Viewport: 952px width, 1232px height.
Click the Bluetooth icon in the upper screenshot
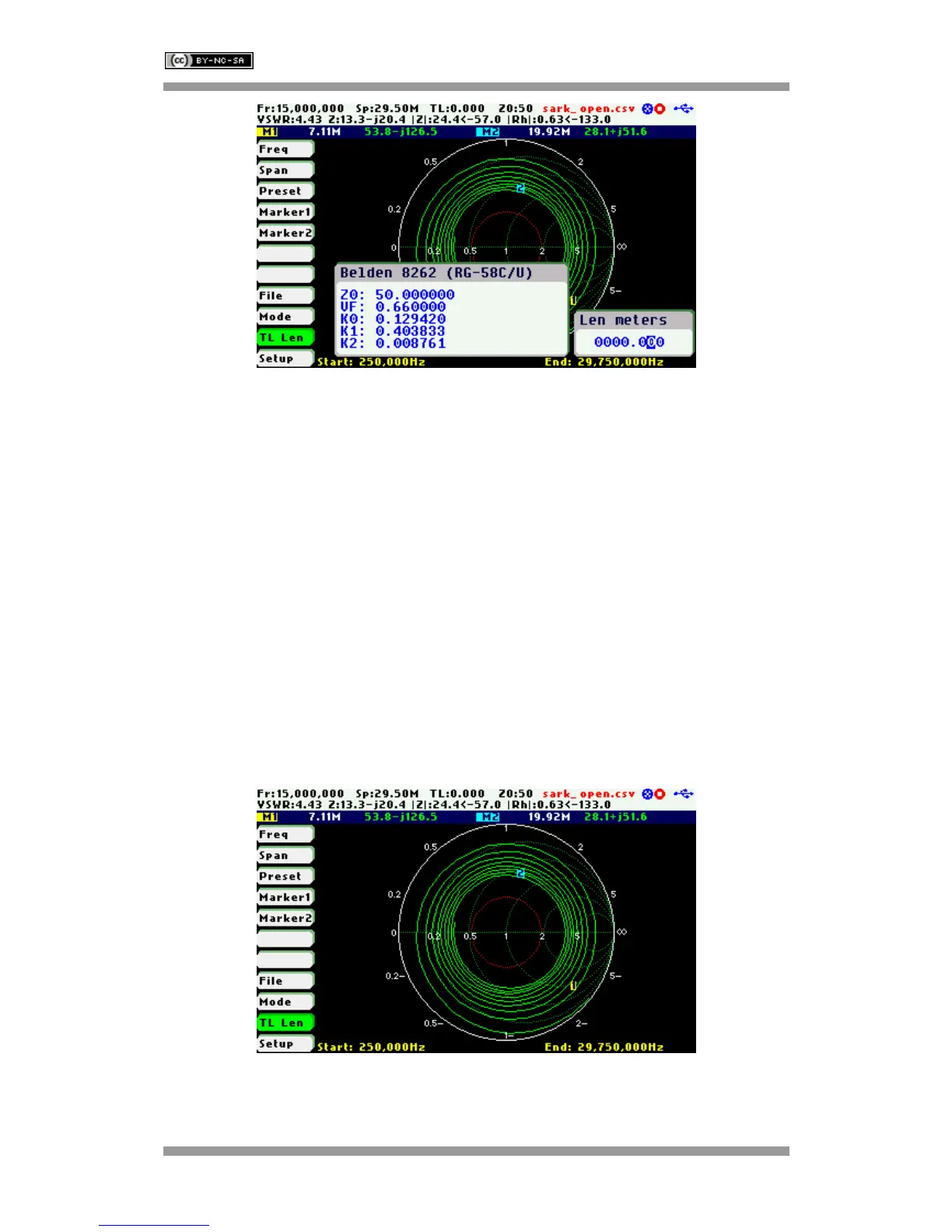[x=647, y=109]
